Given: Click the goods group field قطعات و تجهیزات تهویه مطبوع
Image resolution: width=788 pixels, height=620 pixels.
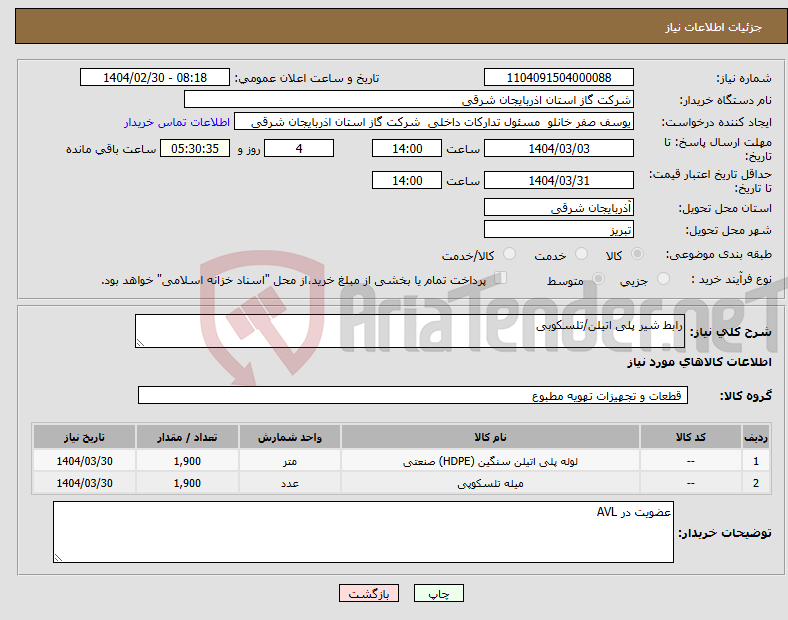Looking at the screenshot, I should 413,395.
